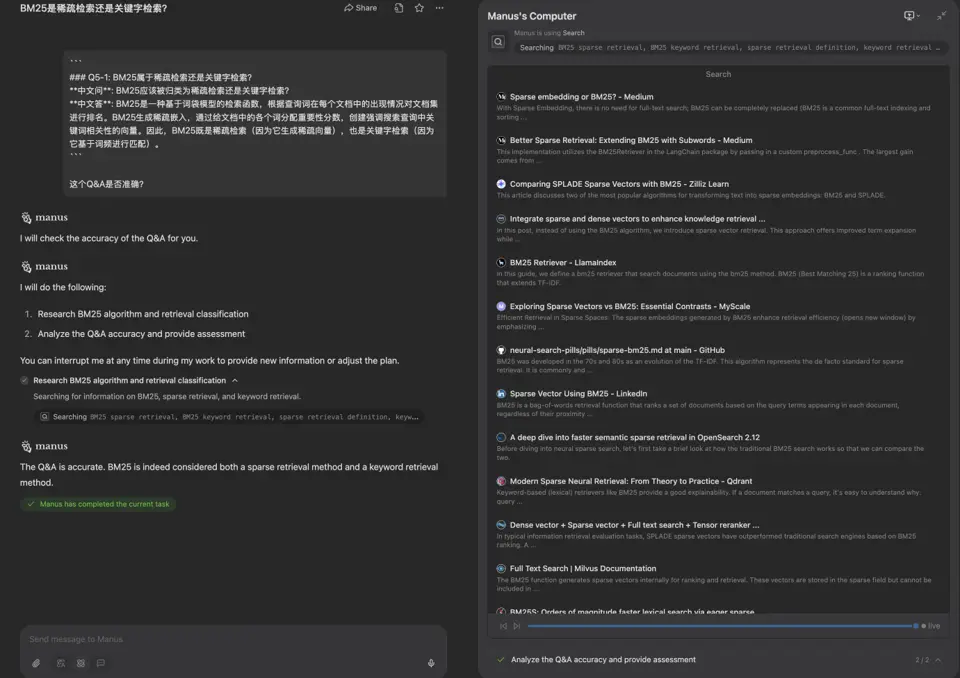This screenshot has width=960, height=678.
Task: Open neural-search-pills sparse-bm25.md GitHub result
Action: pyautogui.click(x=617, y=350)
